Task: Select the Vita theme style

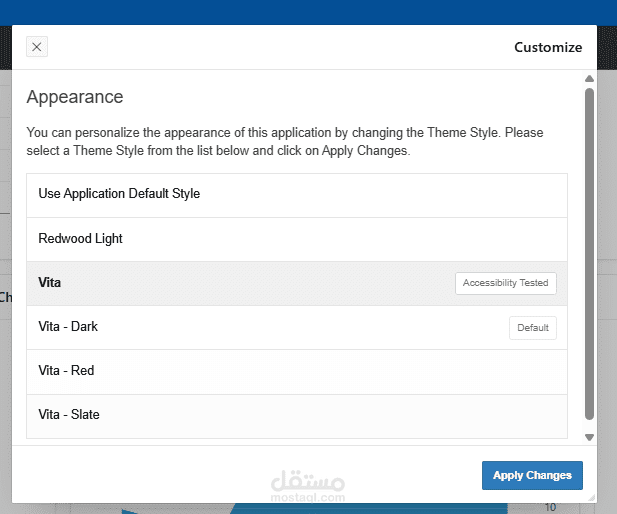Action: (50, 283)
